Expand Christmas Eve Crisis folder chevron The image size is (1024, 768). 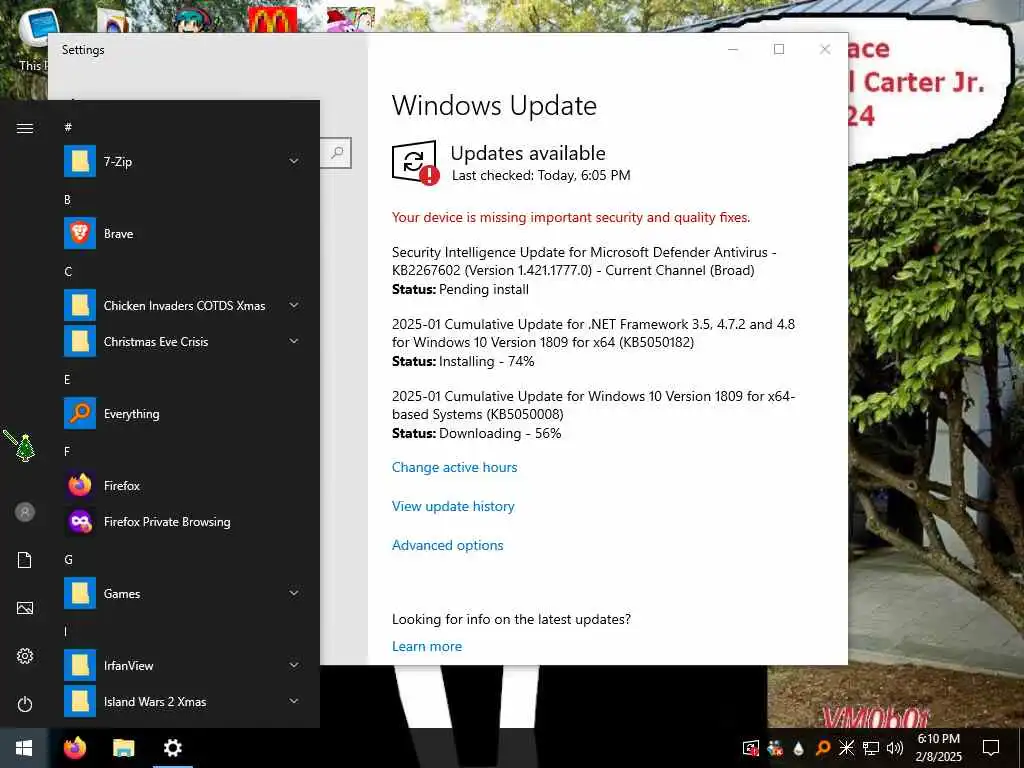[x=294, y=341]
